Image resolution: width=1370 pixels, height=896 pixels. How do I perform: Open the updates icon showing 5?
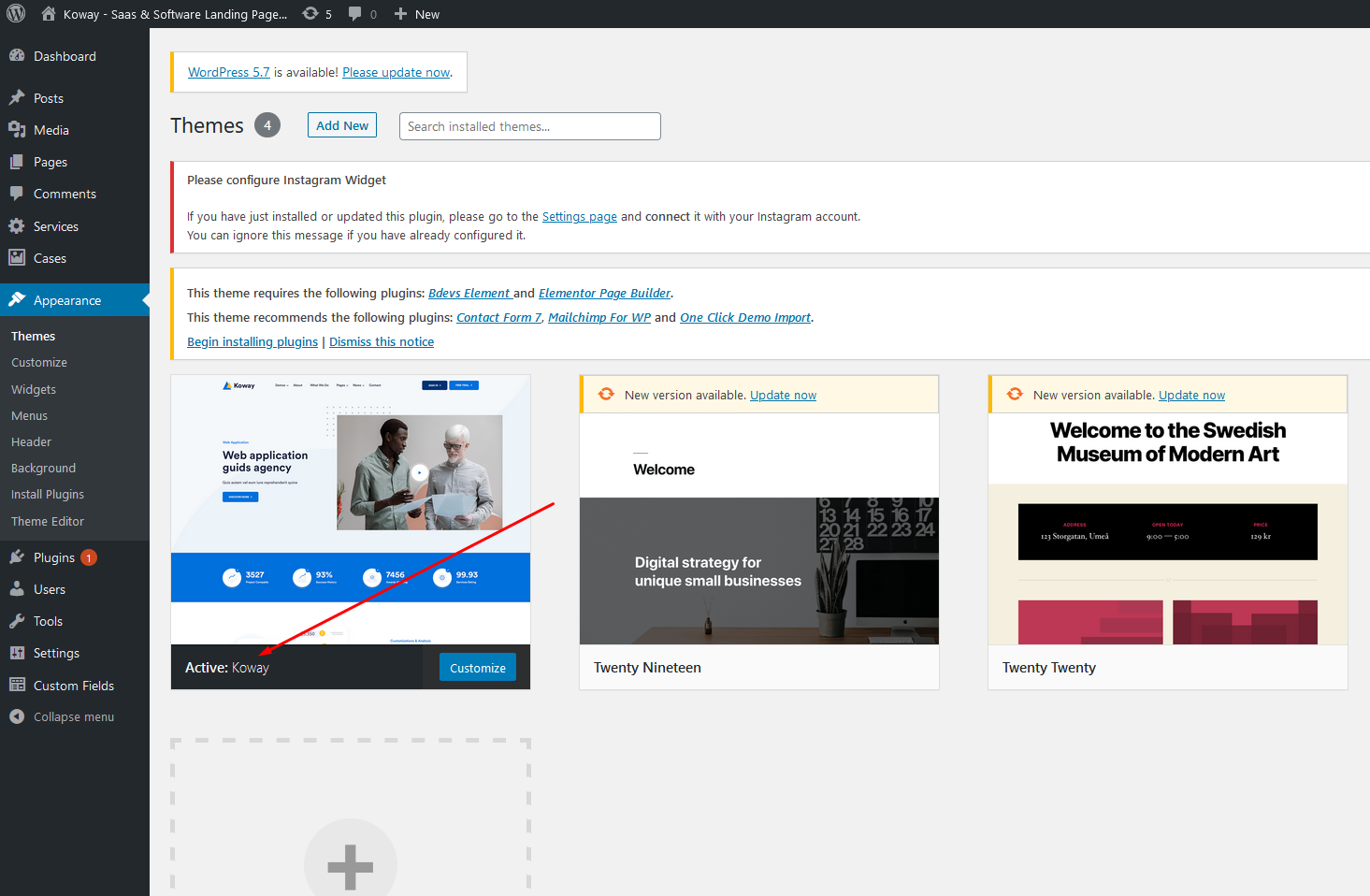310,14
